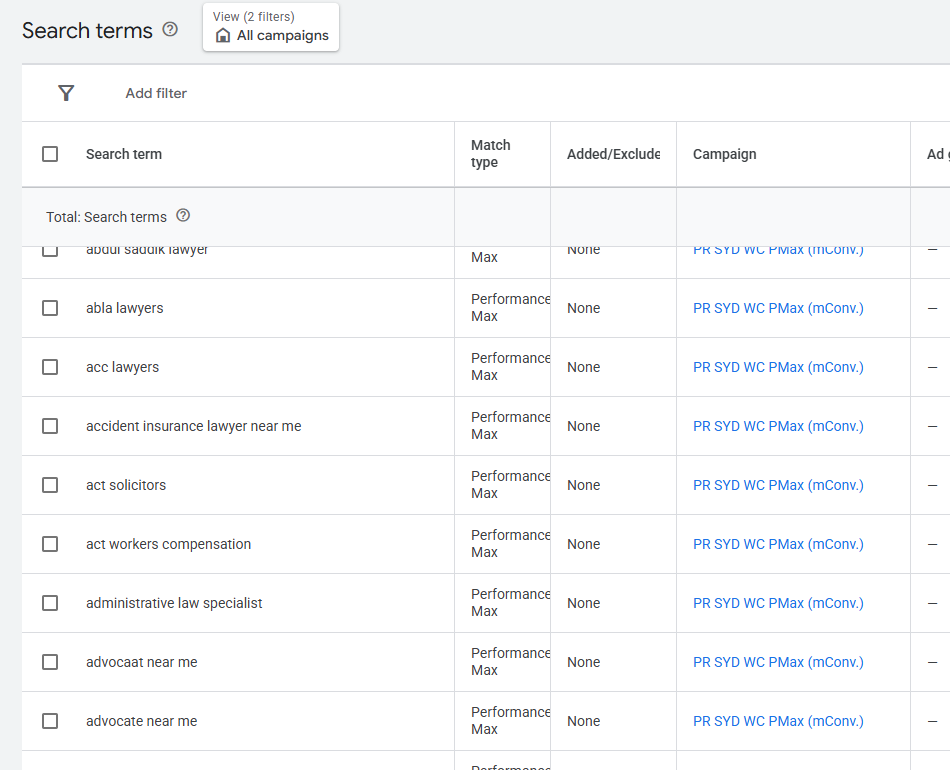Open PR SYD WC PMax campaign from acc lawyers row
The height and width of the screenshot is (770, 950).
tap(778, 366)
